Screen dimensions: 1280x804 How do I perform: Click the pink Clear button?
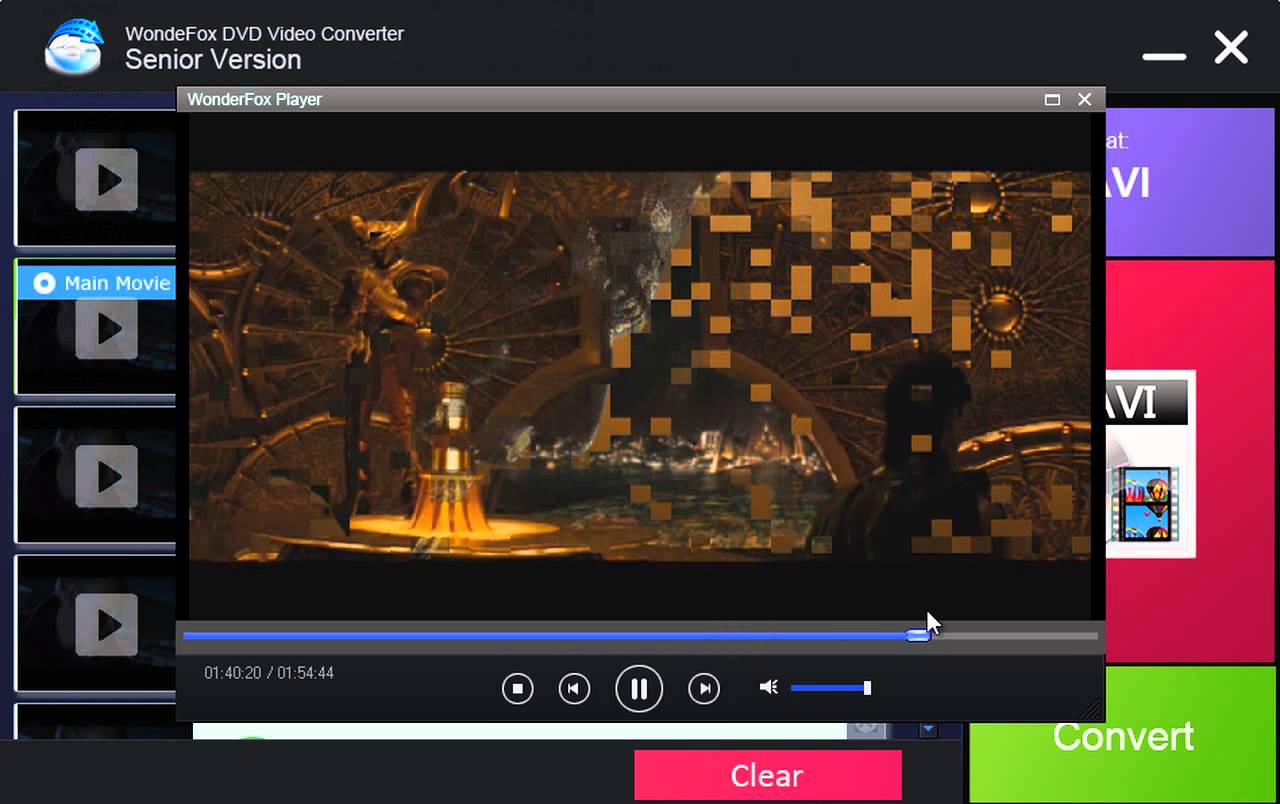click(767, 776)
